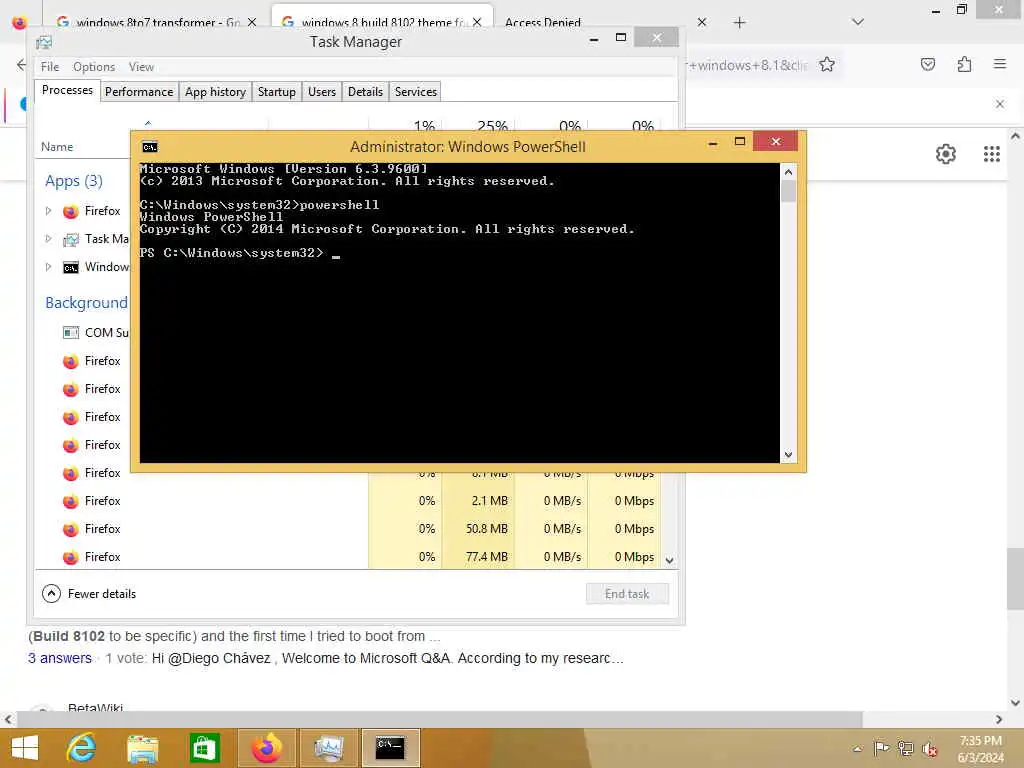Click the Firefox icon in the Apps list
This screenshot has width=1024, height=768.
tap(71, 212)
